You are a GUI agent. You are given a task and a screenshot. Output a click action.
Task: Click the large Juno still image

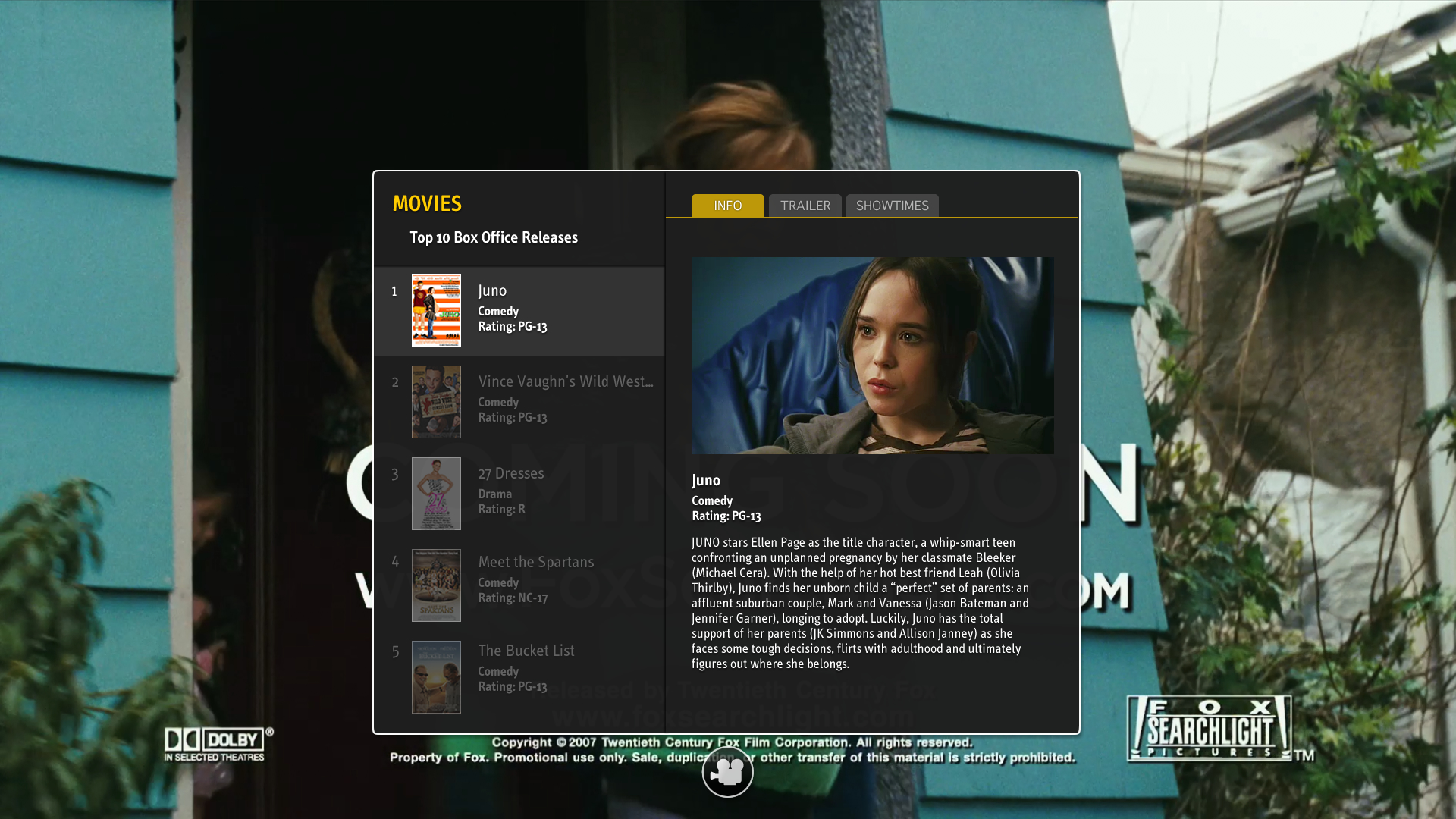click(872, 356)
